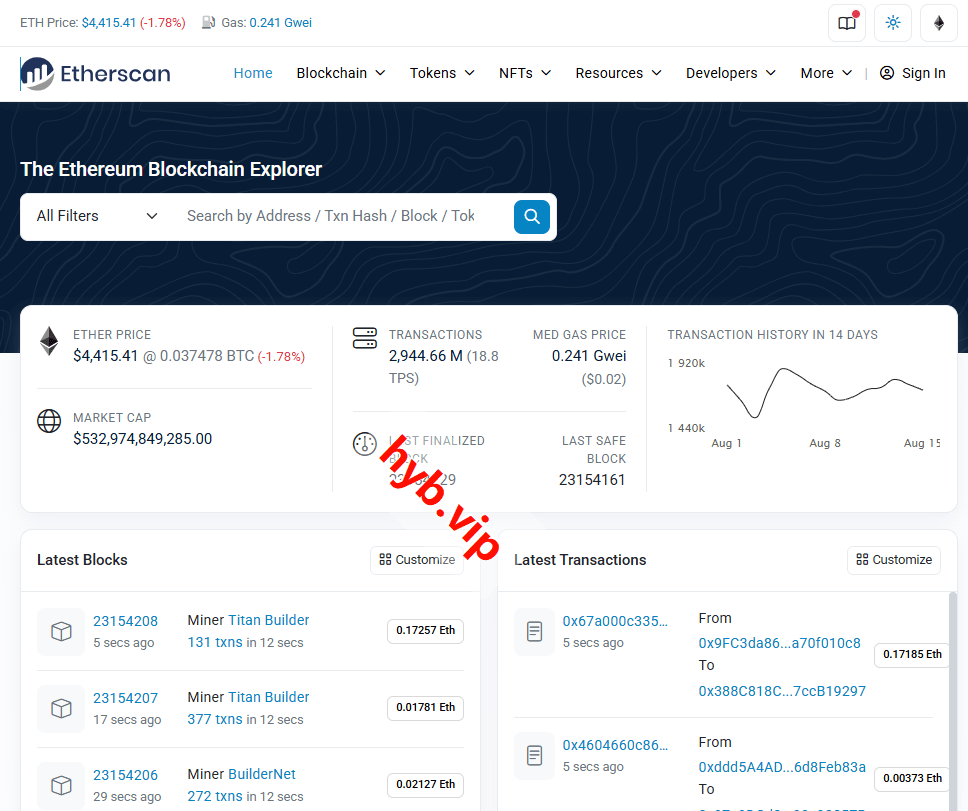This screenshot has width=968, height=811.
Task: Click Customize on Latest Blocks panel
Action: coord(416,560)
